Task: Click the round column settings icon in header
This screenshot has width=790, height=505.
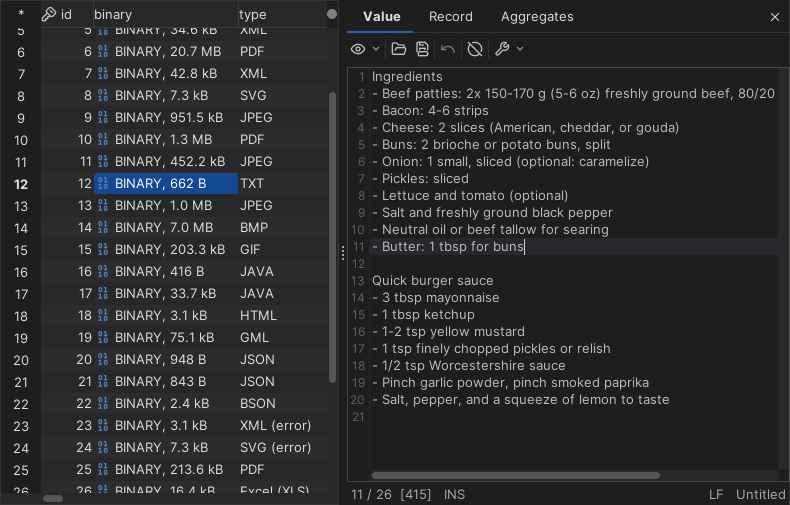Action: pos(332,15)
